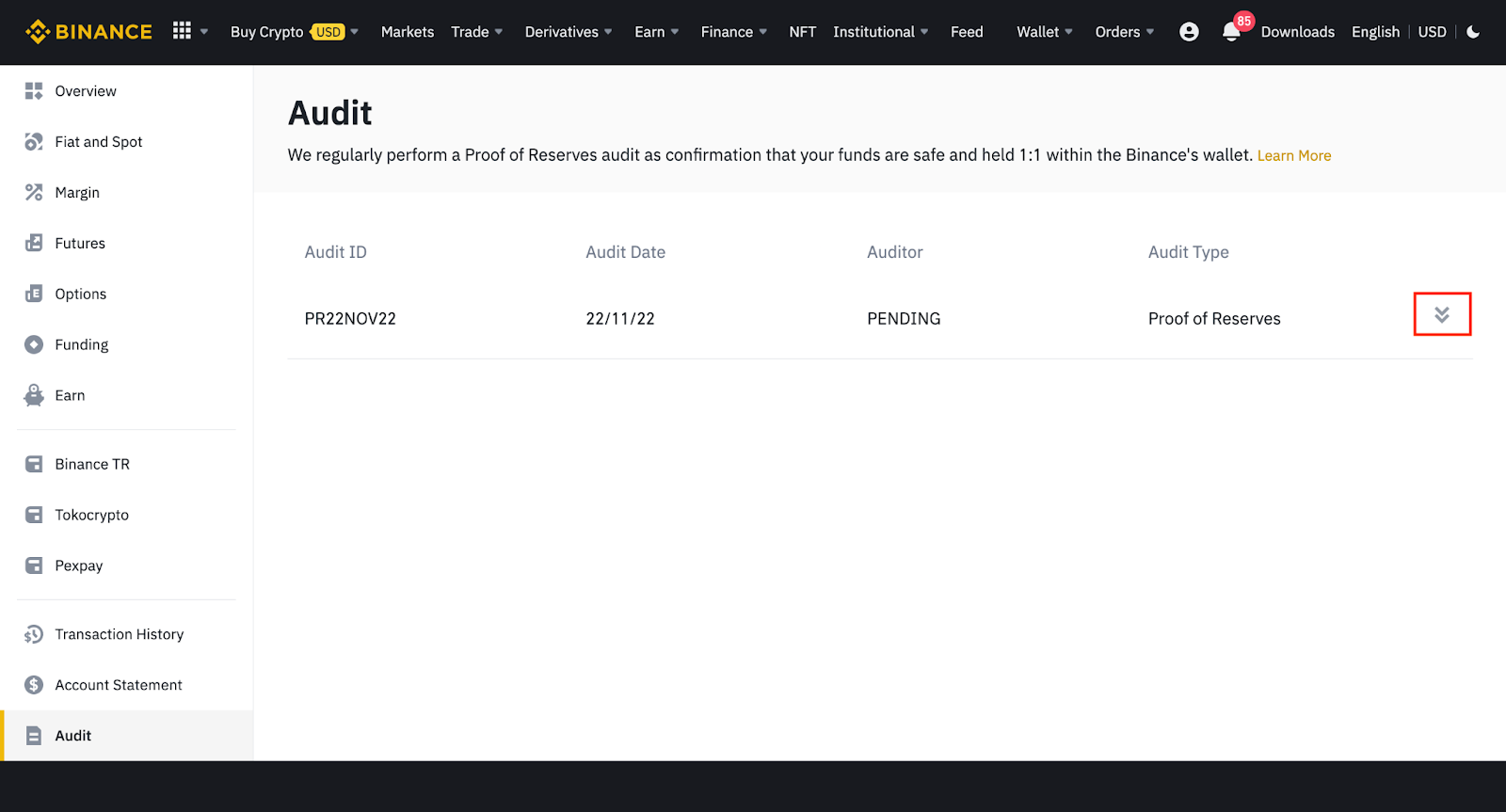This screenshot has width=1506, height=812.
Task: Change the USD currency setting
Action: coord(1432,32)
